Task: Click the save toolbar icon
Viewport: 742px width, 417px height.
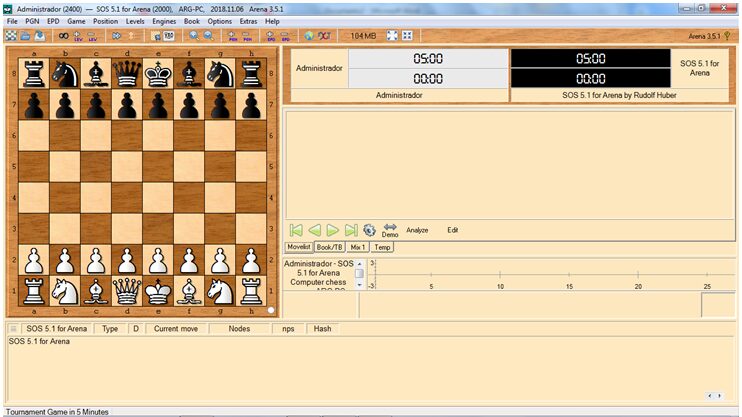Action: (40, 35)
